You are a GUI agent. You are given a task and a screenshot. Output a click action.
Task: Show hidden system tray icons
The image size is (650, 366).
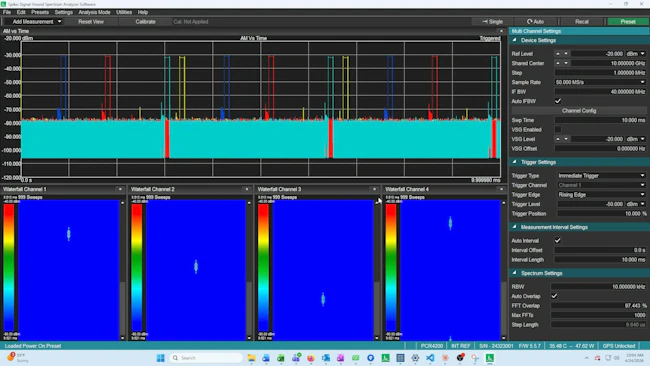click(586, 358)
